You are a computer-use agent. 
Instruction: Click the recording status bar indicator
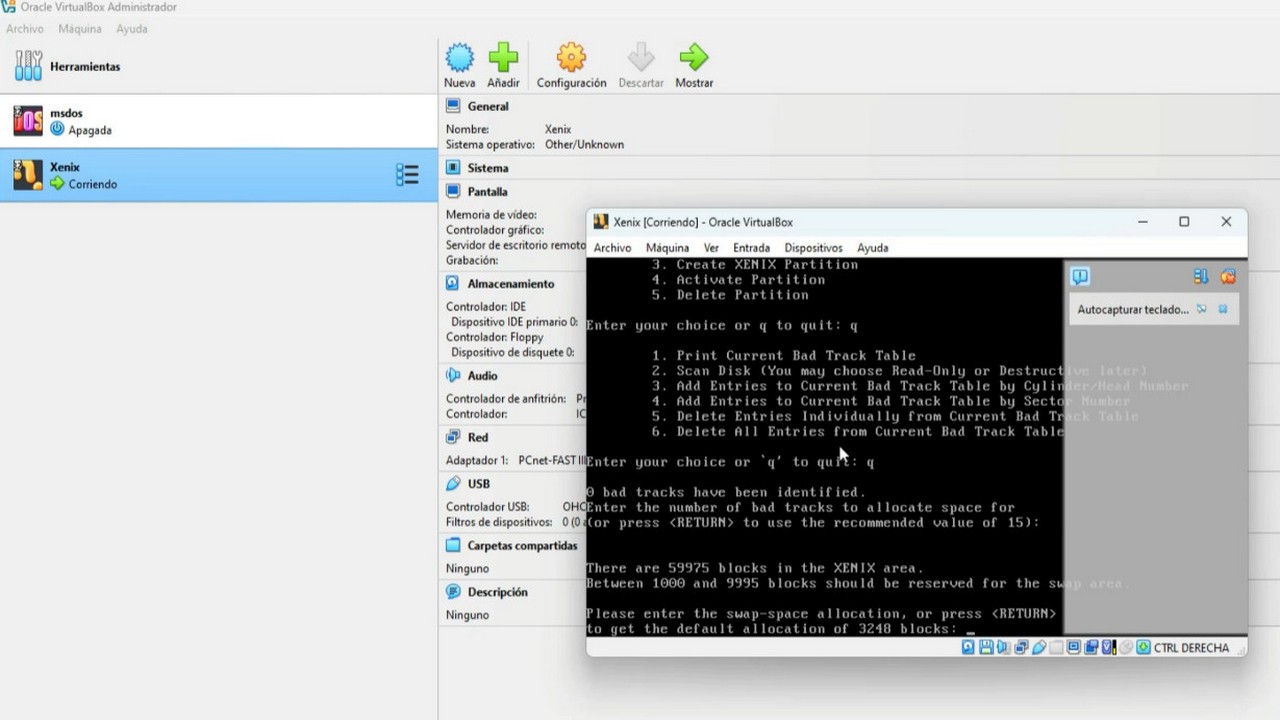pyautogui.click(x=1092, y=648)
